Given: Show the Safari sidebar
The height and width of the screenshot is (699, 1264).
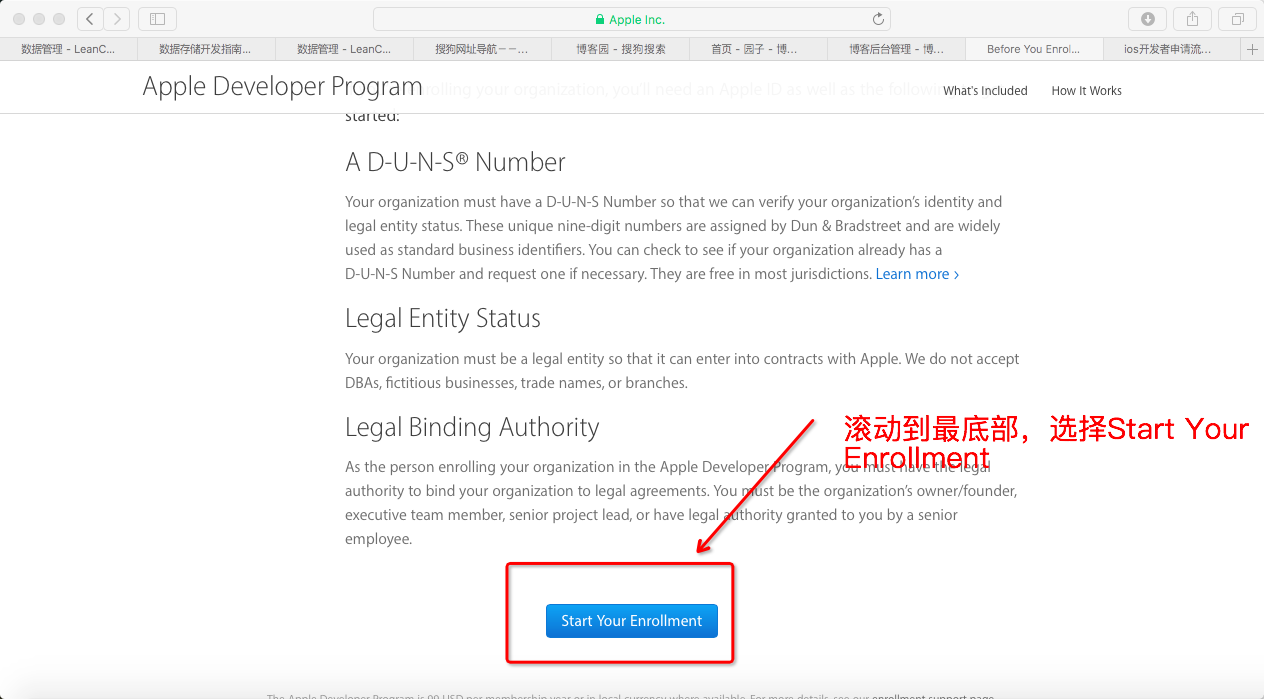Looking at the screenshot, I should (157, 19).
